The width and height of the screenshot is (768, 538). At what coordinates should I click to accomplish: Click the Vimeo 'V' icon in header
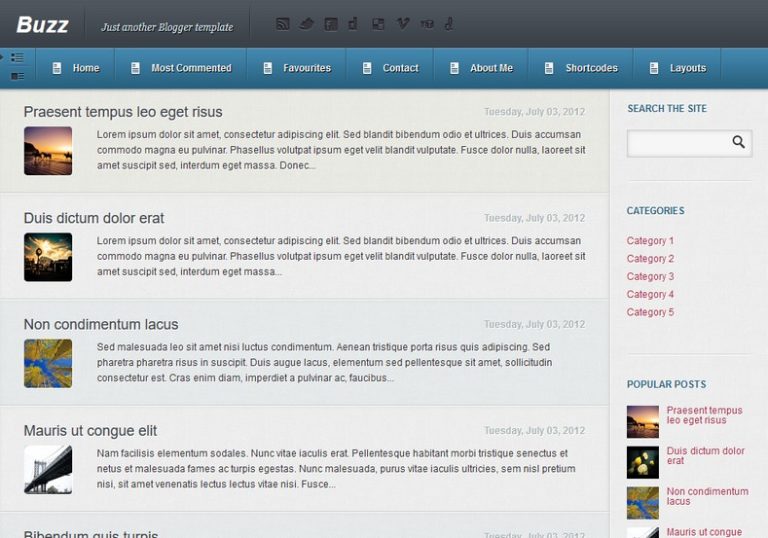click(x=403, y=24)
